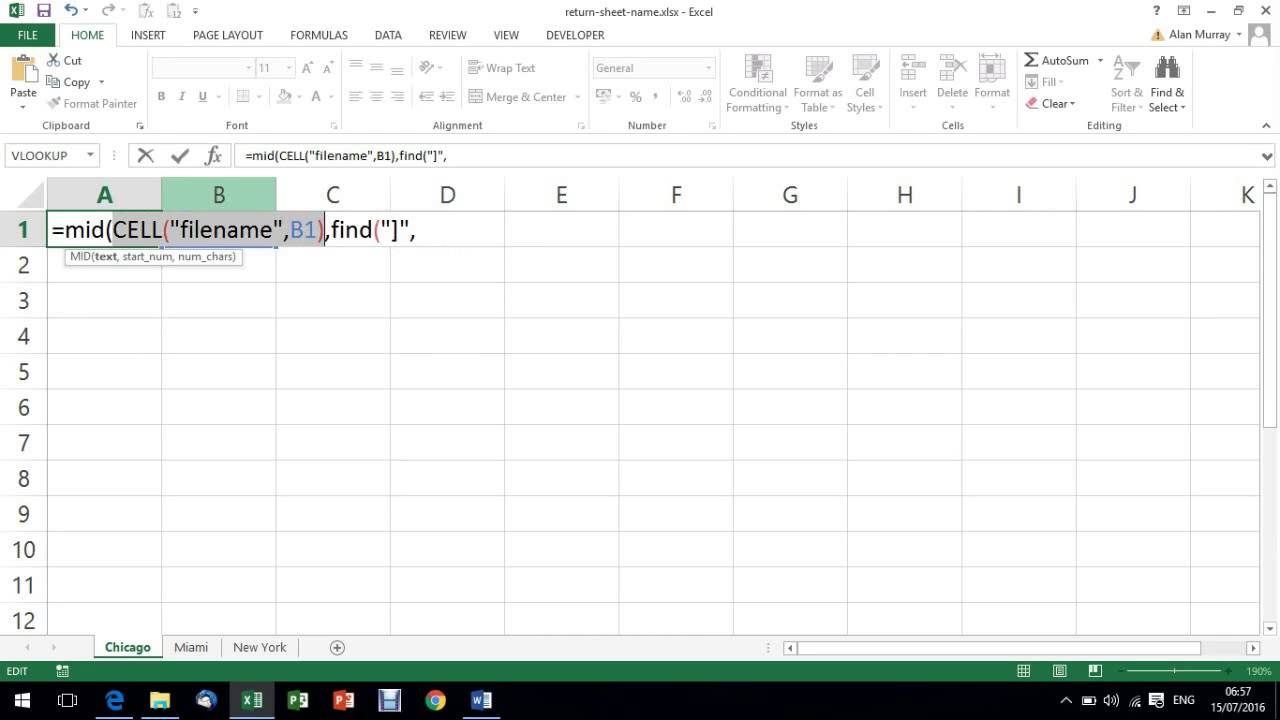Click the Undo arrow icon
Viewport: 1280px width, 720px height.
pos(71,11)
